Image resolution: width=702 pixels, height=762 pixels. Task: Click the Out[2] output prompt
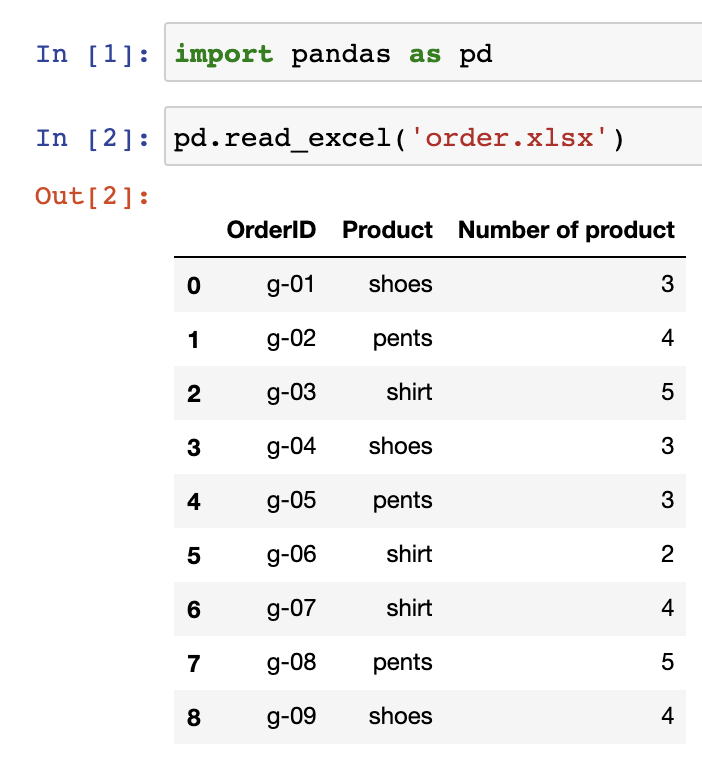tap(92, 196)
